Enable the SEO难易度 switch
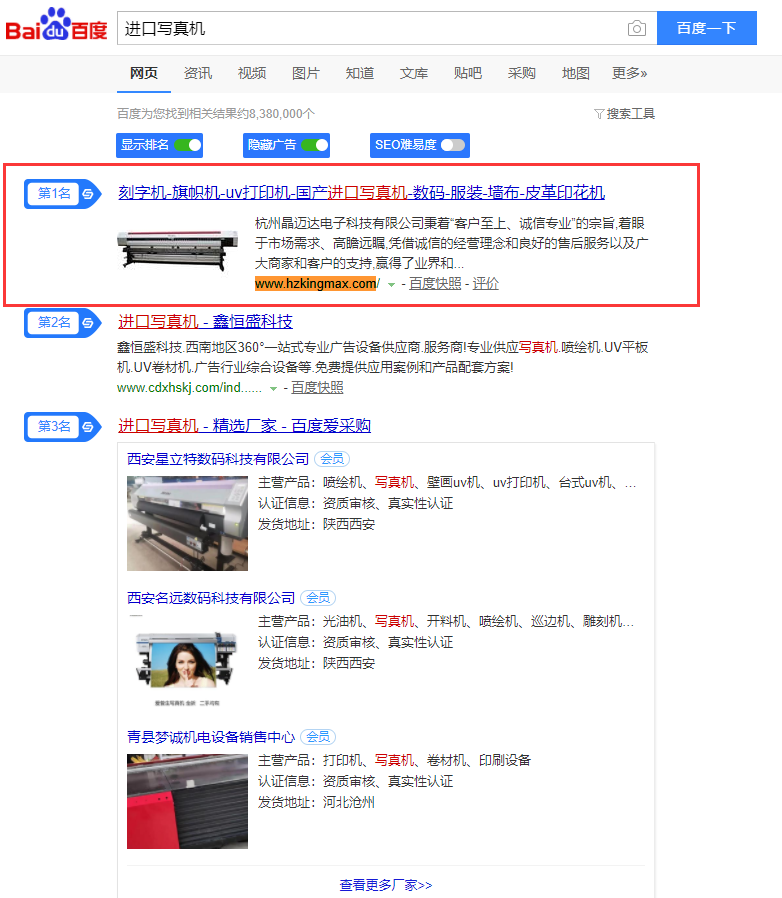This screenshot has height=898, width=782. coord(453,145)
